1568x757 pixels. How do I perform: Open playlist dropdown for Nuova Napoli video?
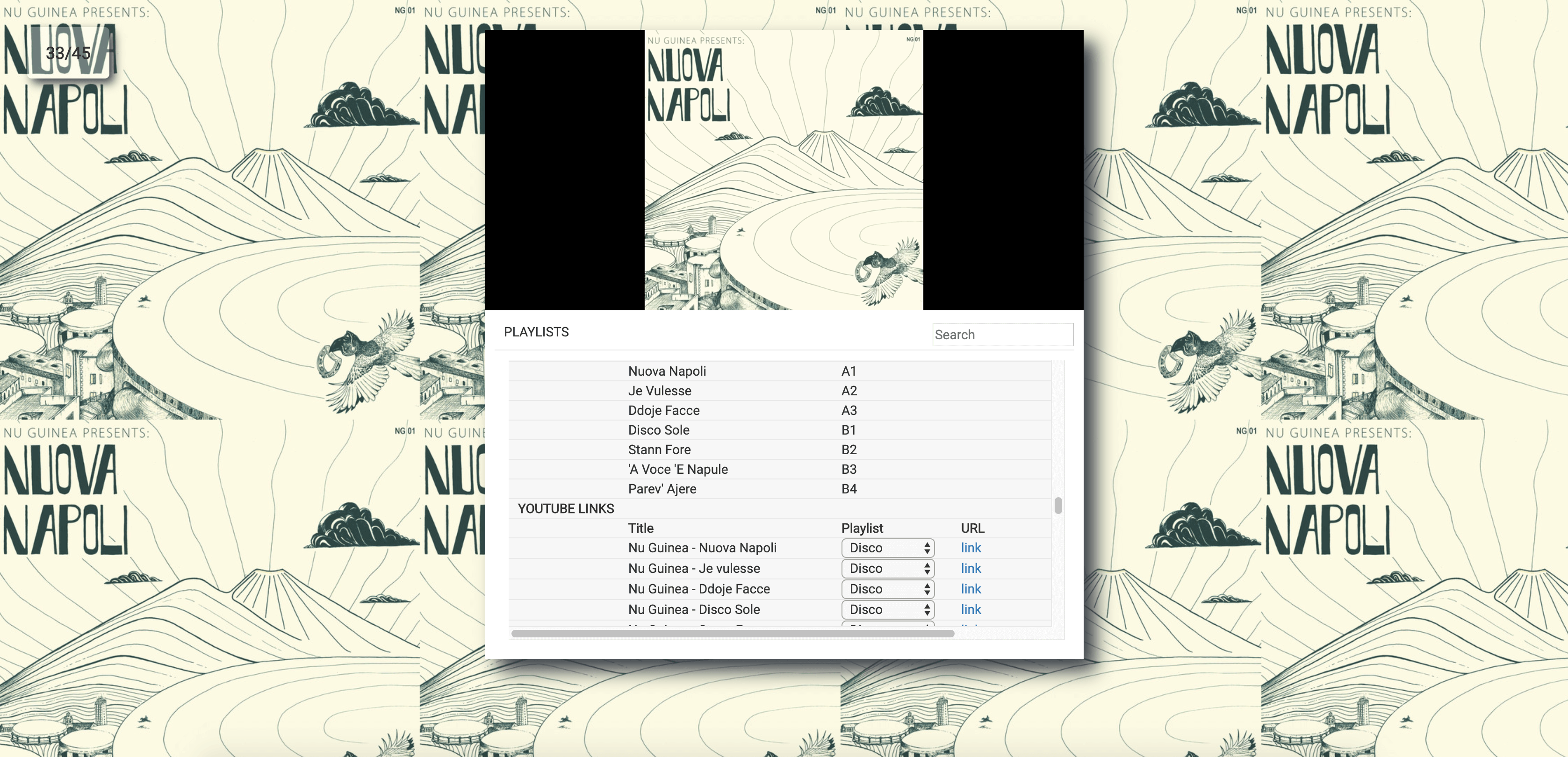(887, 548)
